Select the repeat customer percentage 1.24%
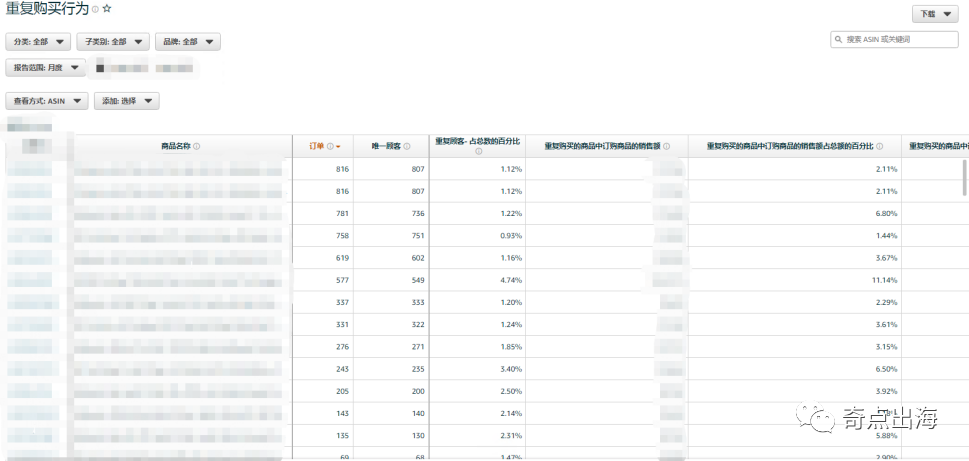 (511, 324)
